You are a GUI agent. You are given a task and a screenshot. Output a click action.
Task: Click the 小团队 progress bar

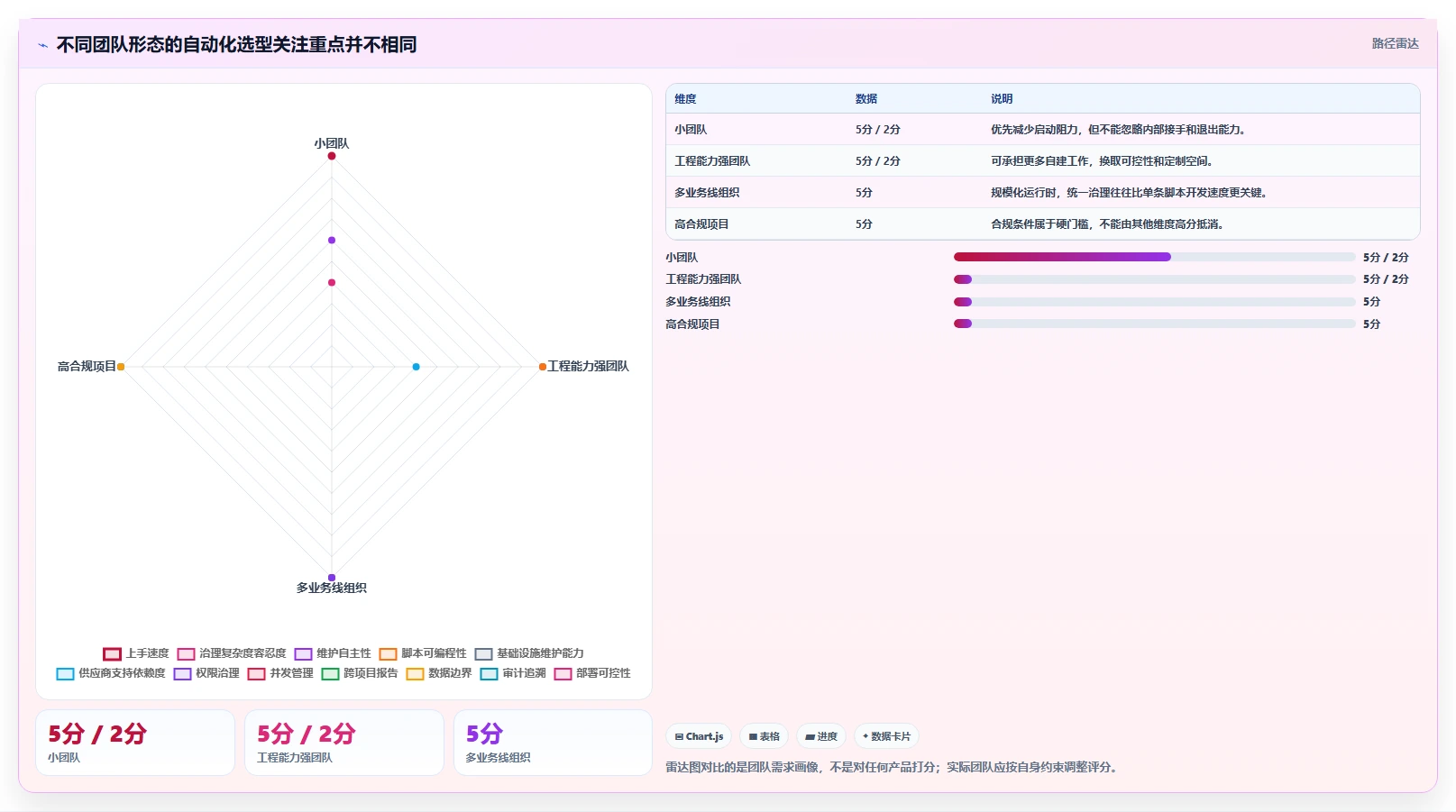(1155, 257)
